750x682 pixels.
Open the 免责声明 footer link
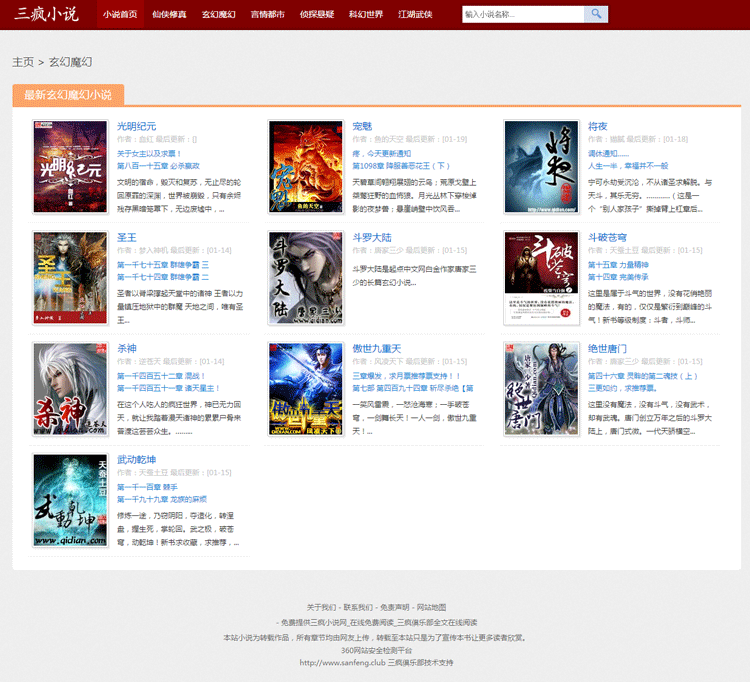[395, 607]
